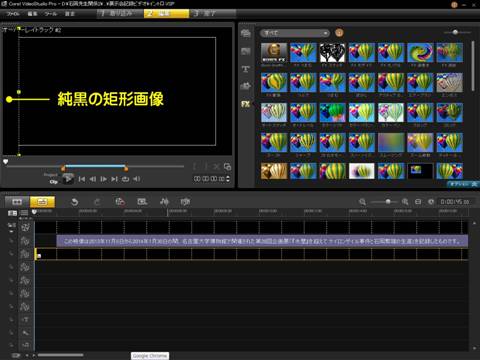Open the Options panel button
480x360 pixels.
point(463,184)
